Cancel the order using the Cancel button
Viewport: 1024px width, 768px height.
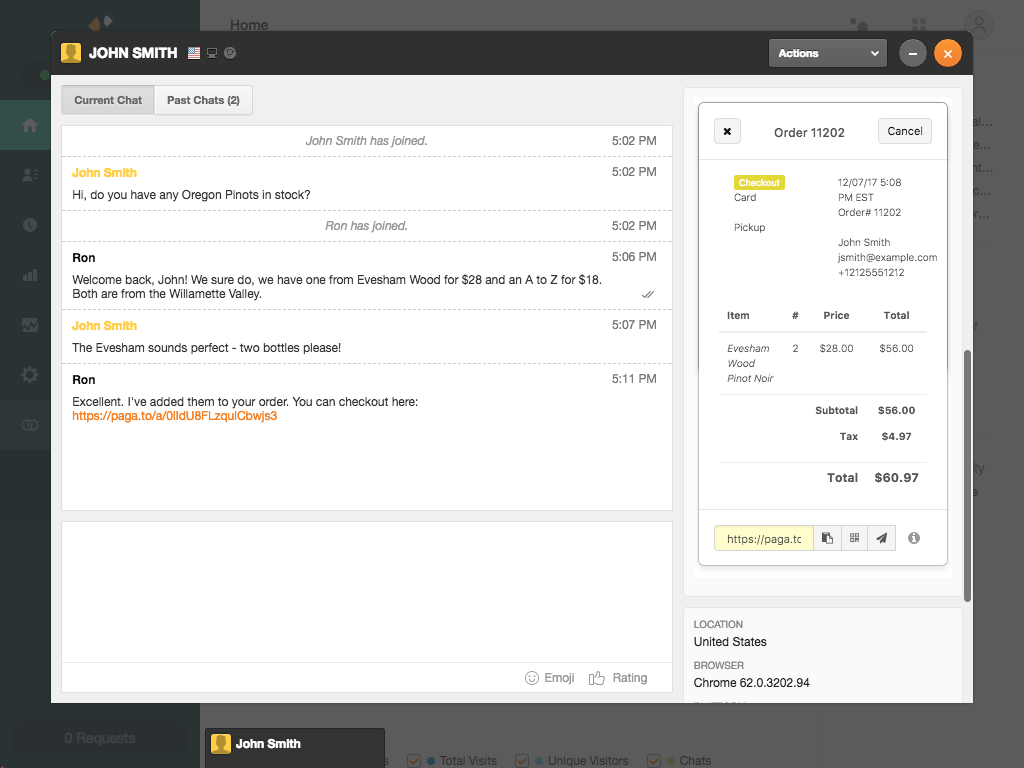pyautogui.click(x=904, y=131)
